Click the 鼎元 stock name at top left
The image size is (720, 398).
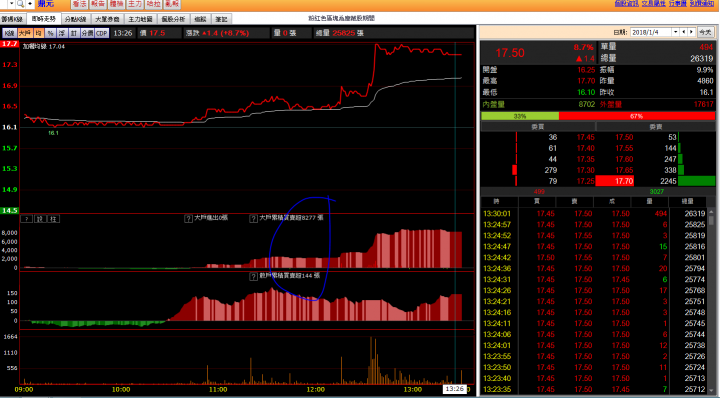click(45, 4)
